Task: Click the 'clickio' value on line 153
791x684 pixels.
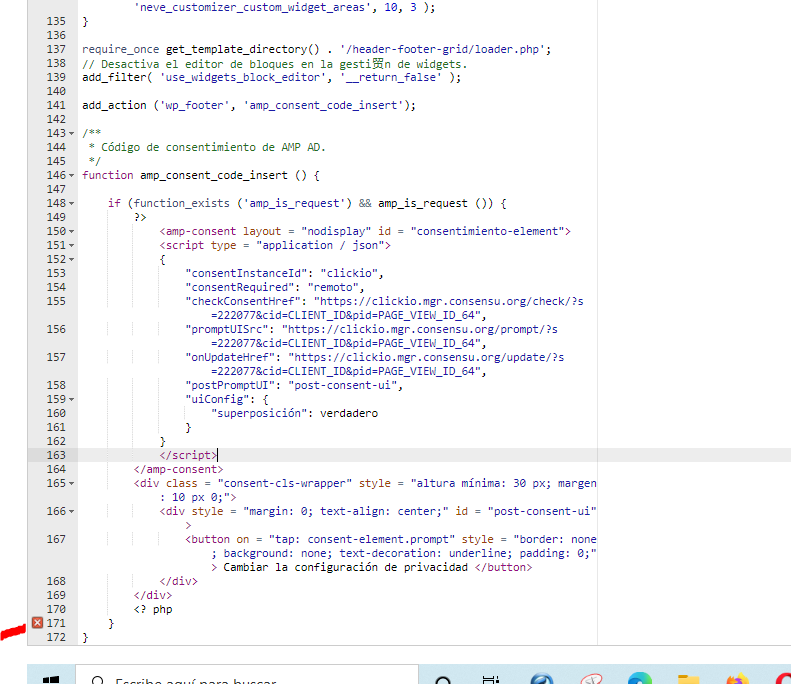Action: click(x=349, y=273)
